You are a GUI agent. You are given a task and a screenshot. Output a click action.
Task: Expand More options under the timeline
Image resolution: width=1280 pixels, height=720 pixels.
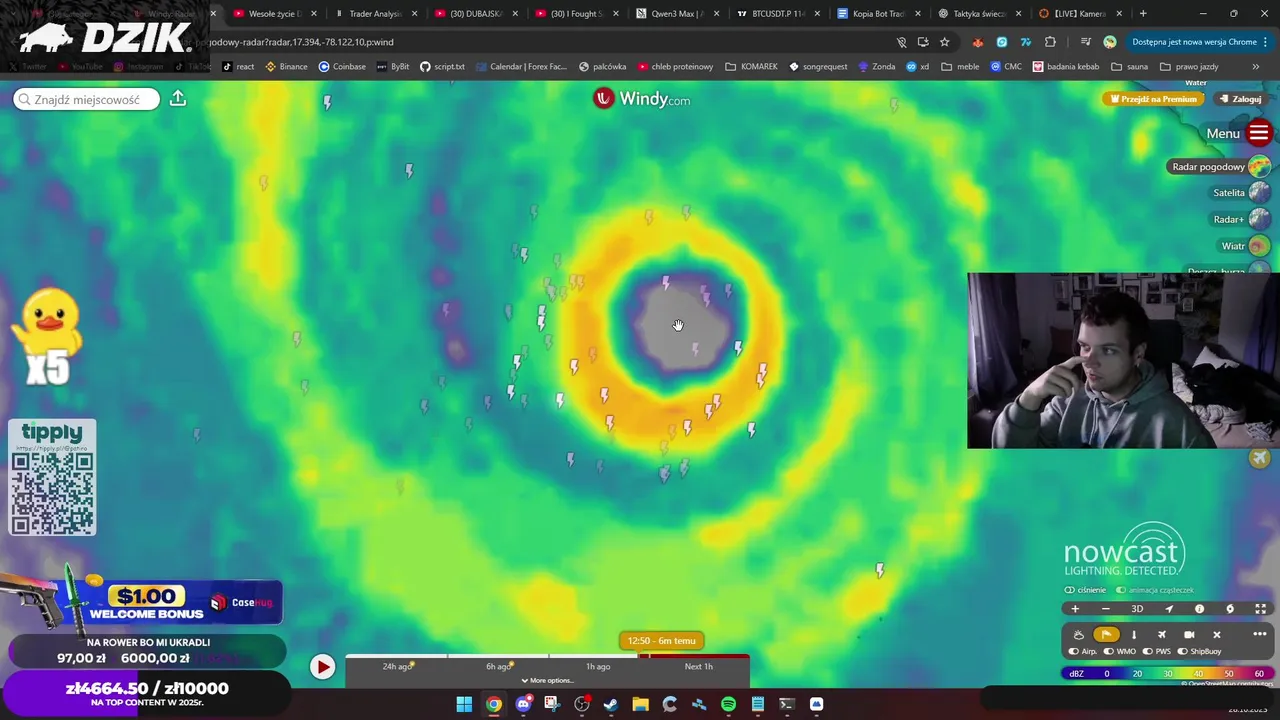click(x=548, y=681)
